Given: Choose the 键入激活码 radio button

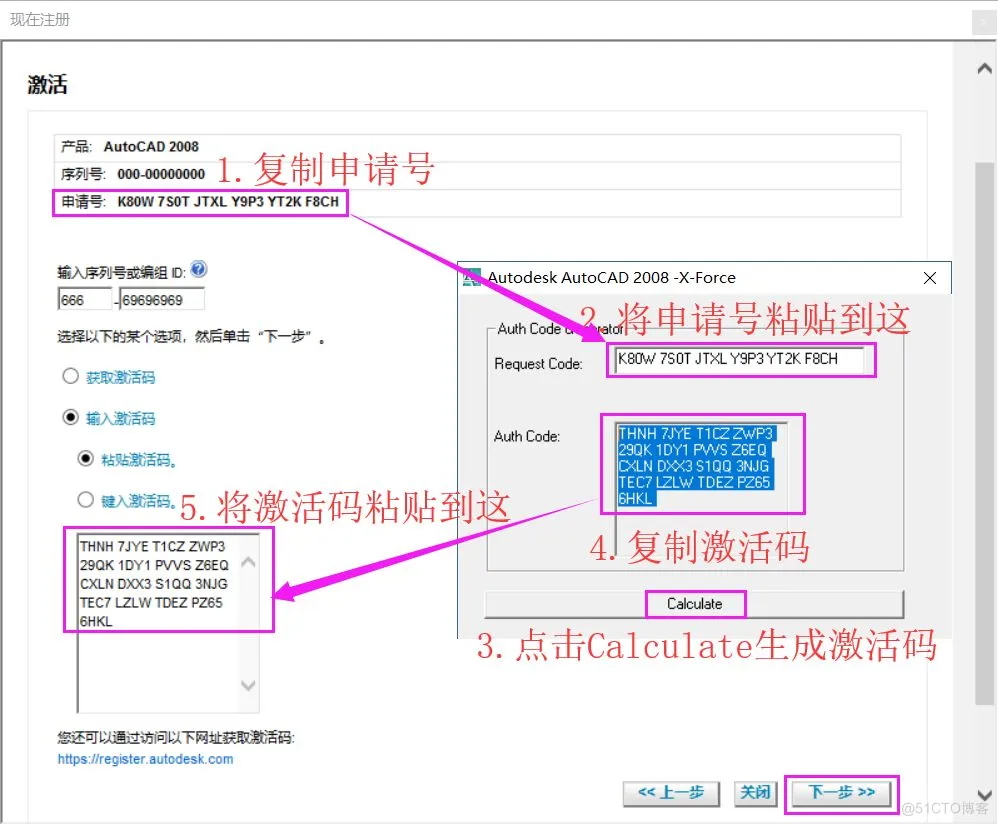Looking at the screenshot, I should 86,500.
